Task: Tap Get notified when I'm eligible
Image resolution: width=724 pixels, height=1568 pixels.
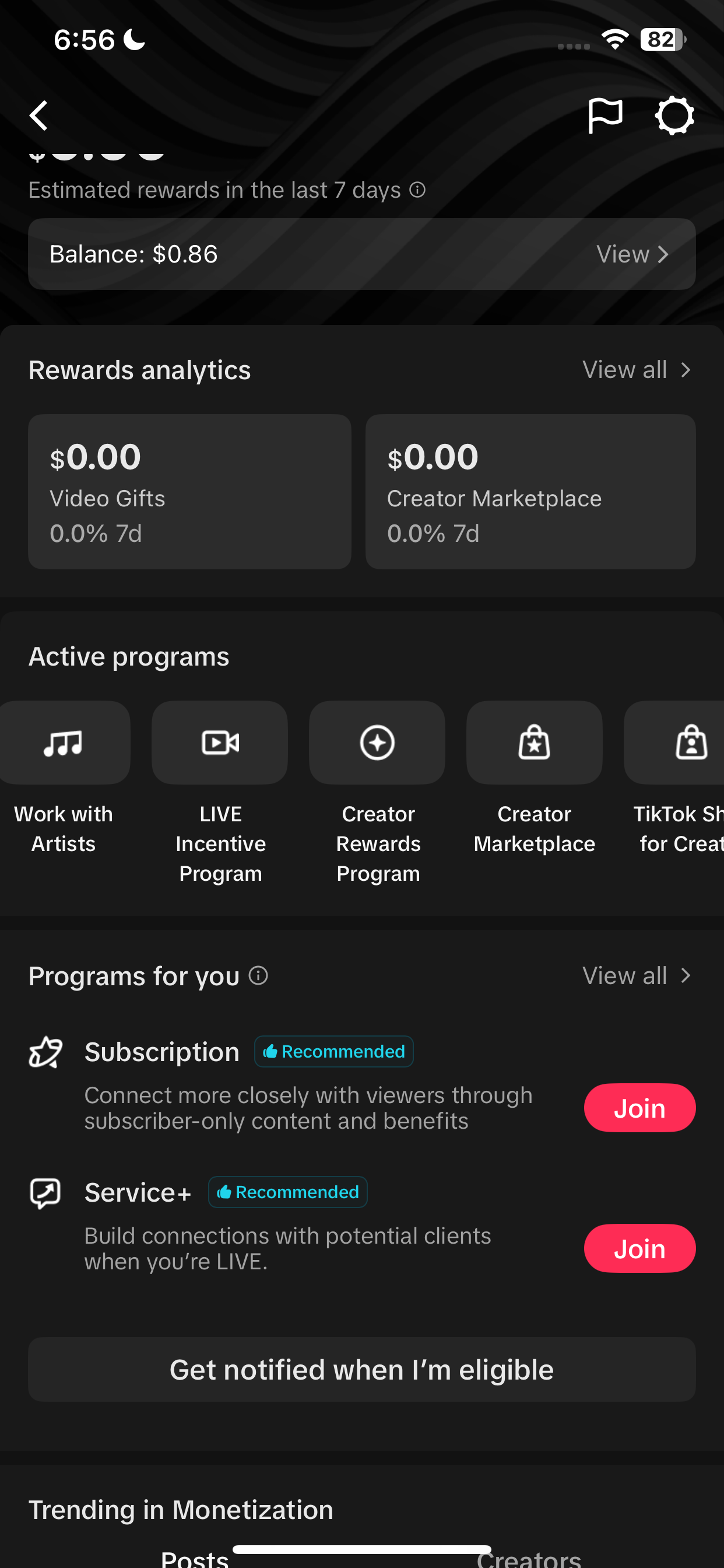Action: click(x=361, y=1370)
